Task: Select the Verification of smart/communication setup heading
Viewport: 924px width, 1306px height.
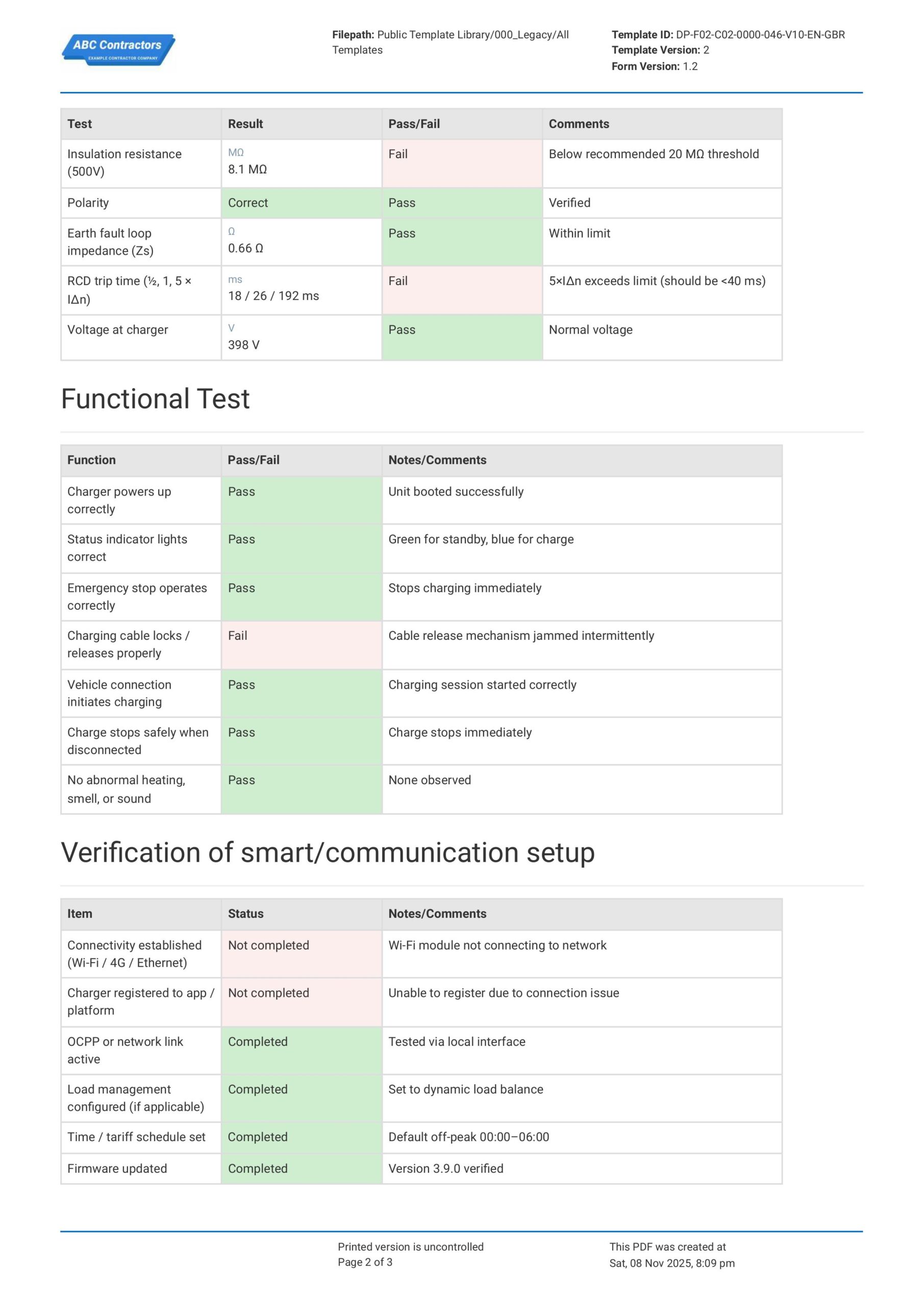Action: click(327, 852)
